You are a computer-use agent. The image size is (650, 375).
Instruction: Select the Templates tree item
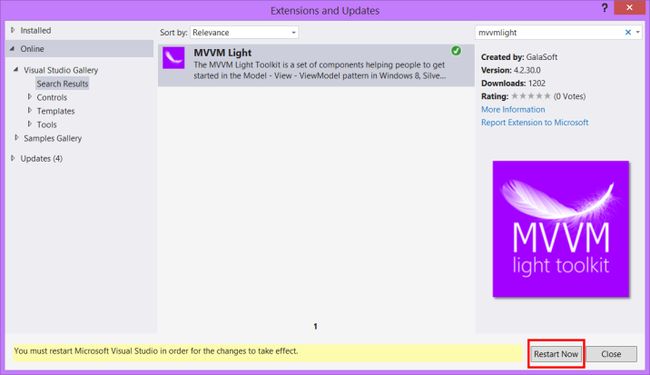tap(56, 111)
